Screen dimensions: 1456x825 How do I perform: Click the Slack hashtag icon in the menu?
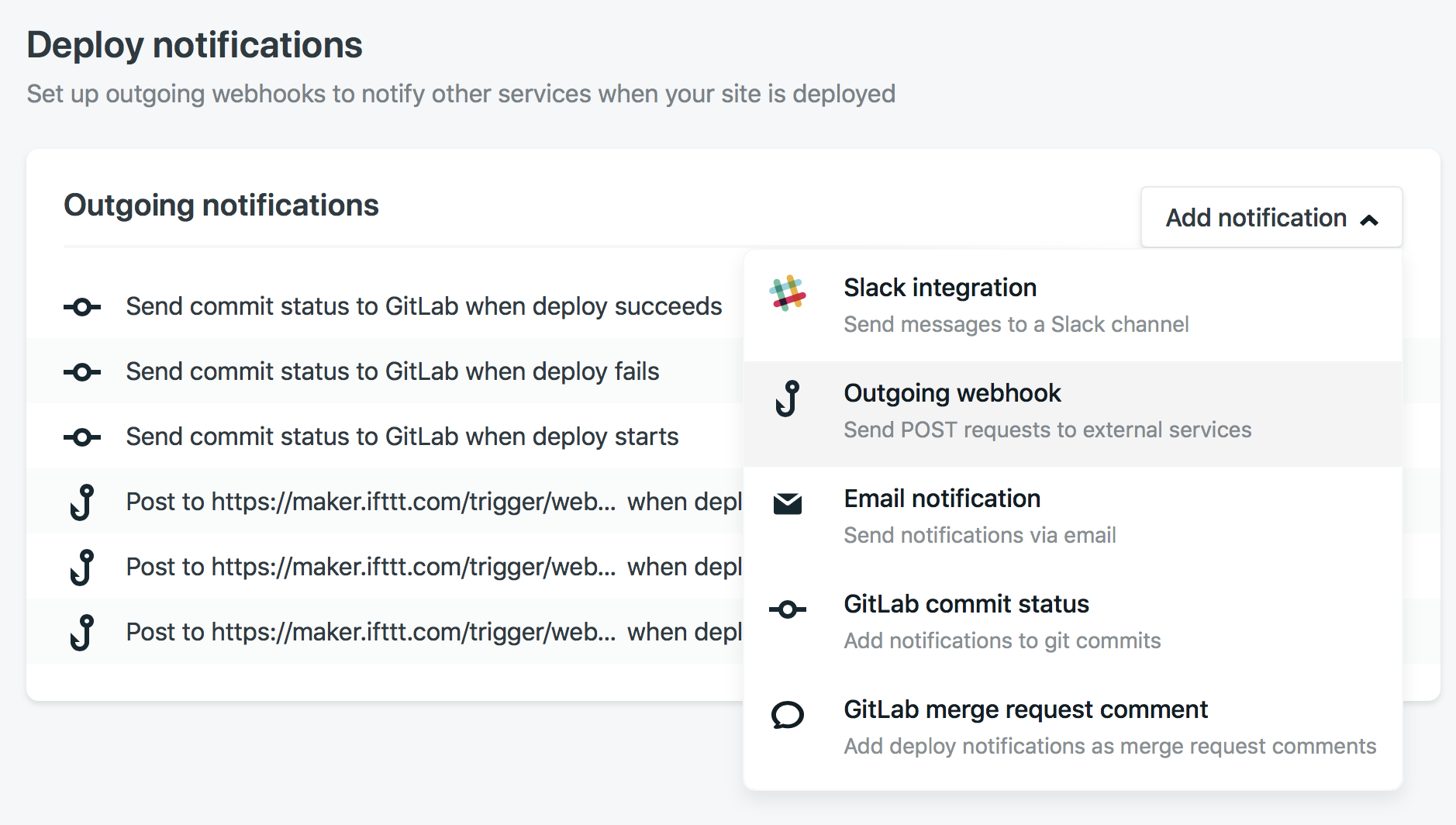click(787, 295)
